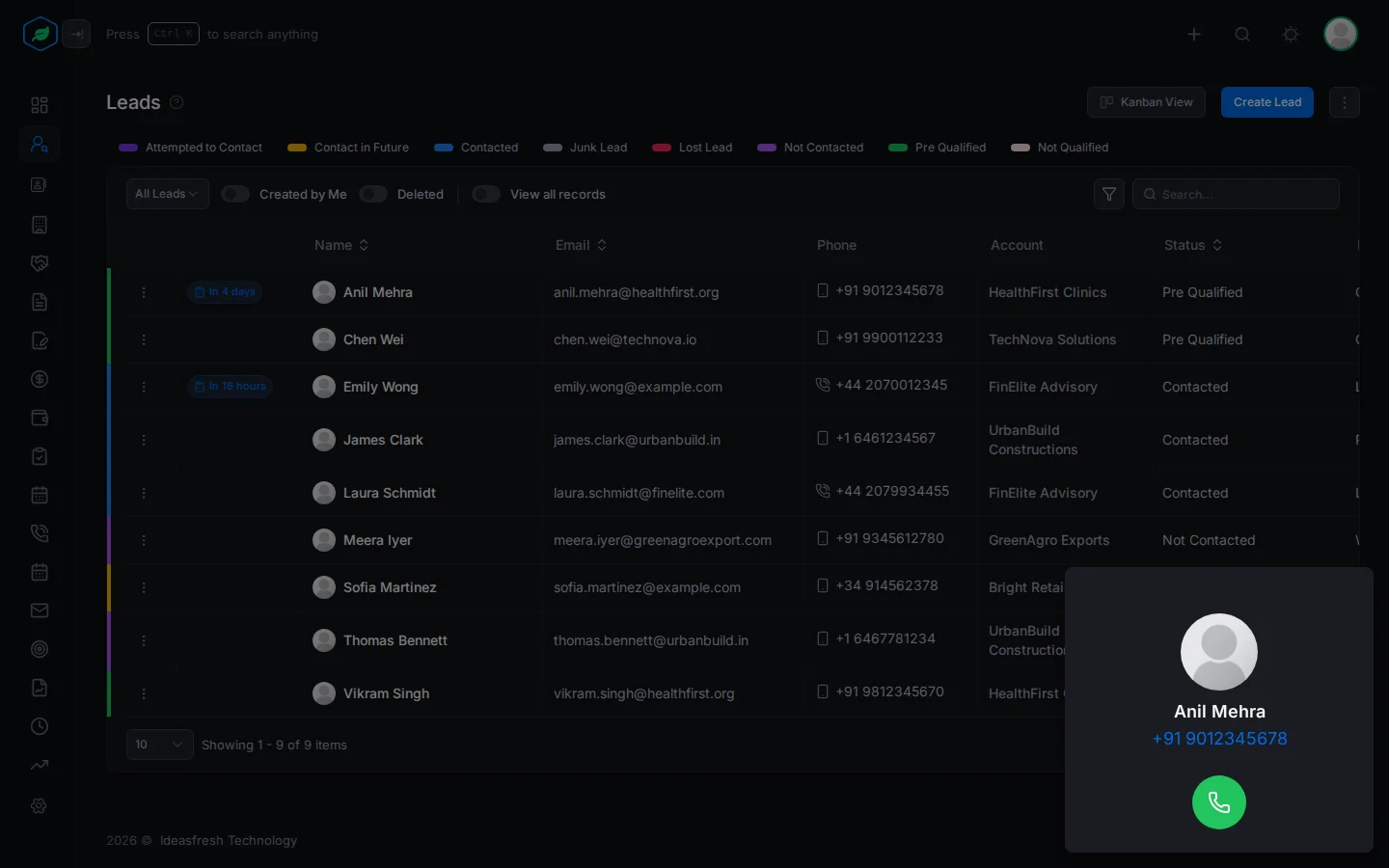Click phone icon beside Emily Wong's number
The image size is (1389, 868).
point(823,385)
